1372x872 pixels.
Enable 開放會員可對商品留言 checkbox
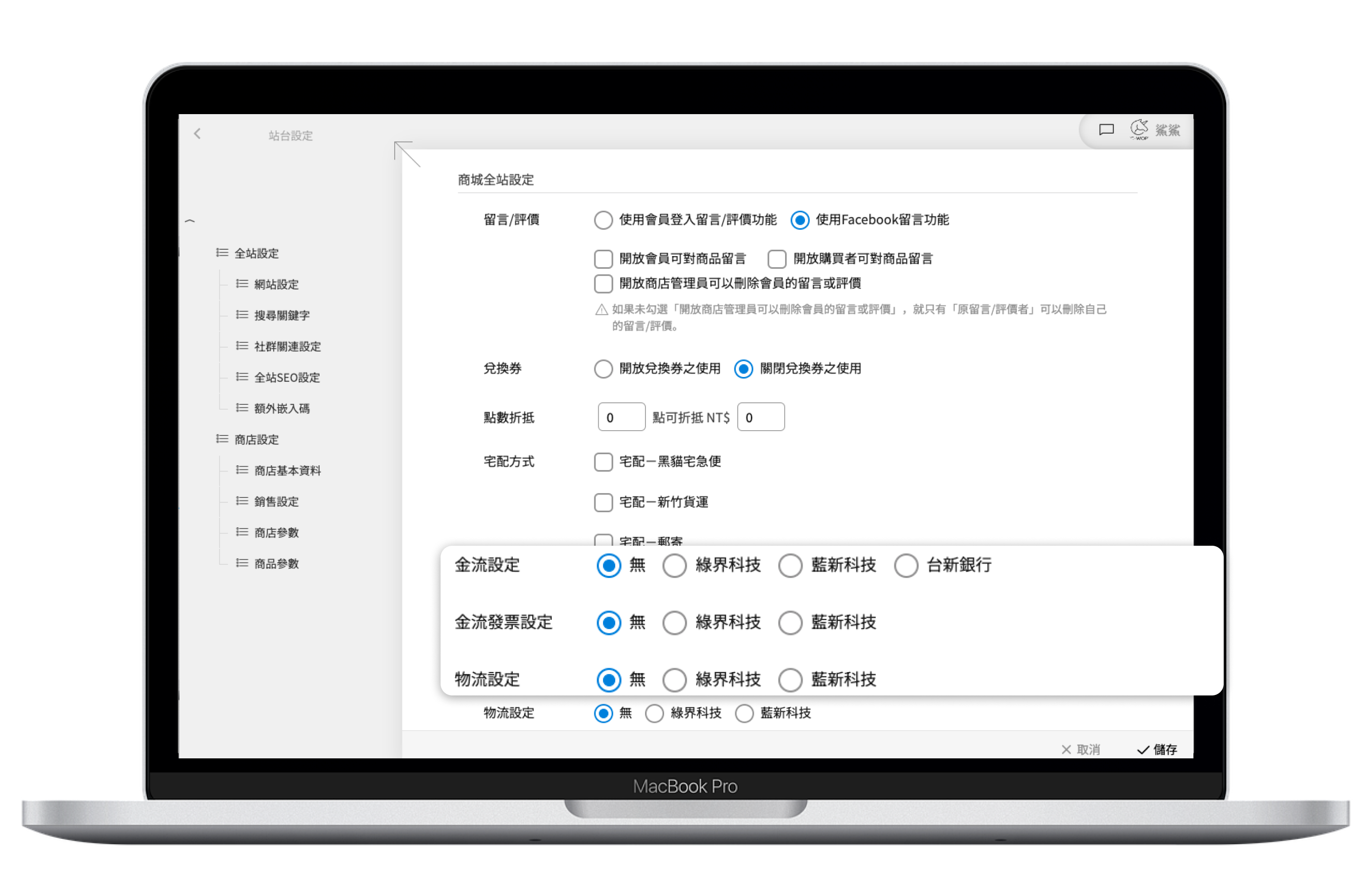click(x=604, y=259)
